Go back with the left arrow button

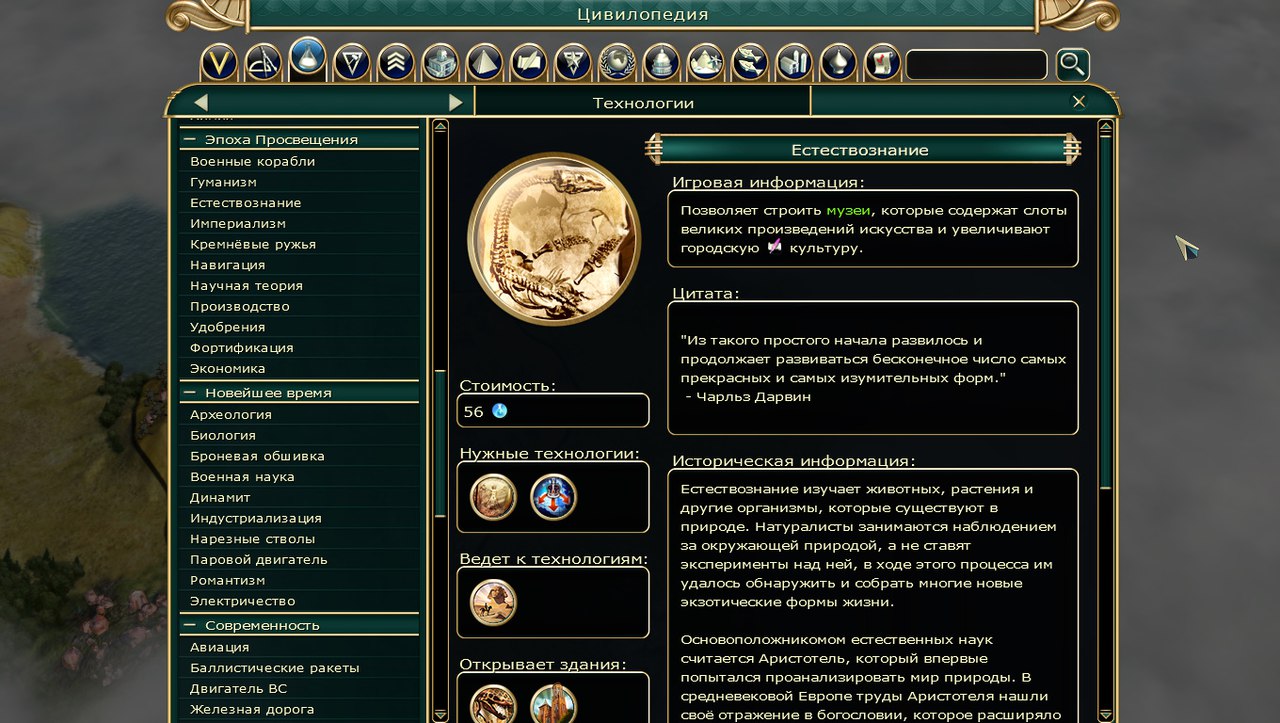pos(201,102)
